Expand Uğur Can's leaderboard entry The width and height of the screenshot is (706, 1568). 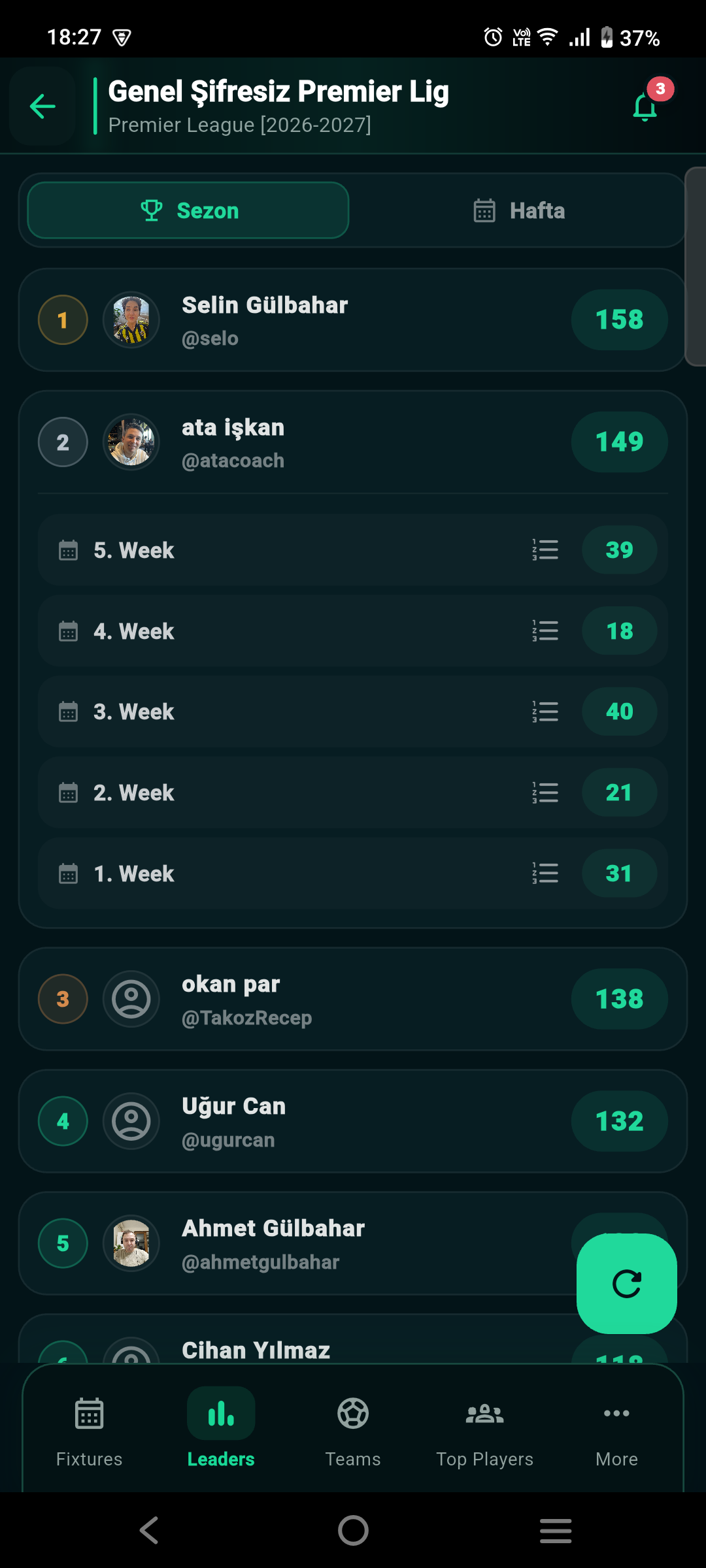coord(353,1121)
